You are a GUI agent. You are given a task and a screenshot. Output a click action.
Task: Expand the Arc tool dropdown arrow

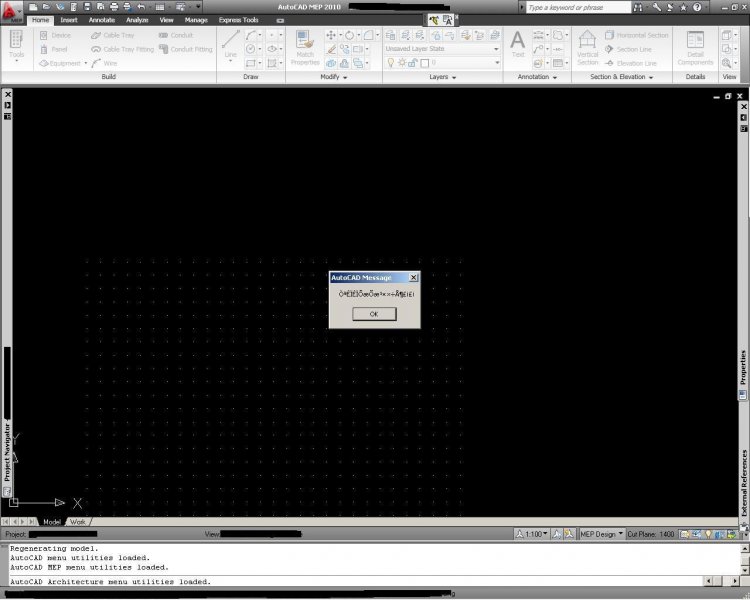pyautogui.click(x=260, y=35)
